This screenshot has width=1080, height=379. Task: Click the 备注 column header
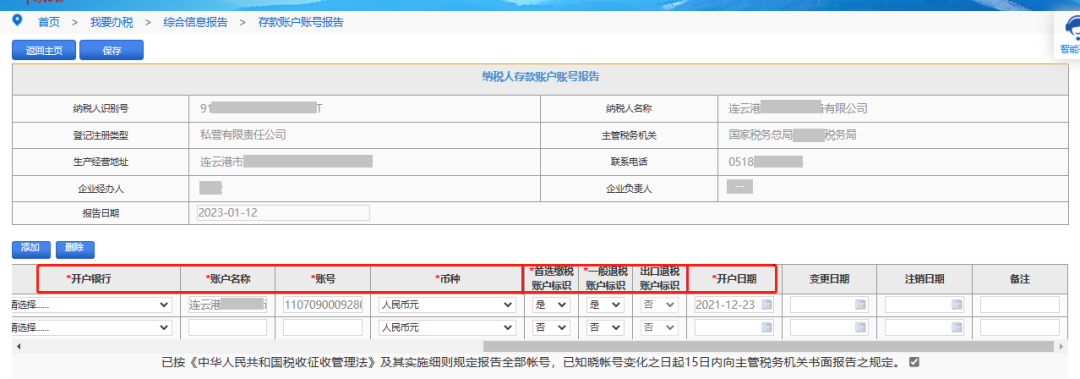click(x=1021, y=279)
